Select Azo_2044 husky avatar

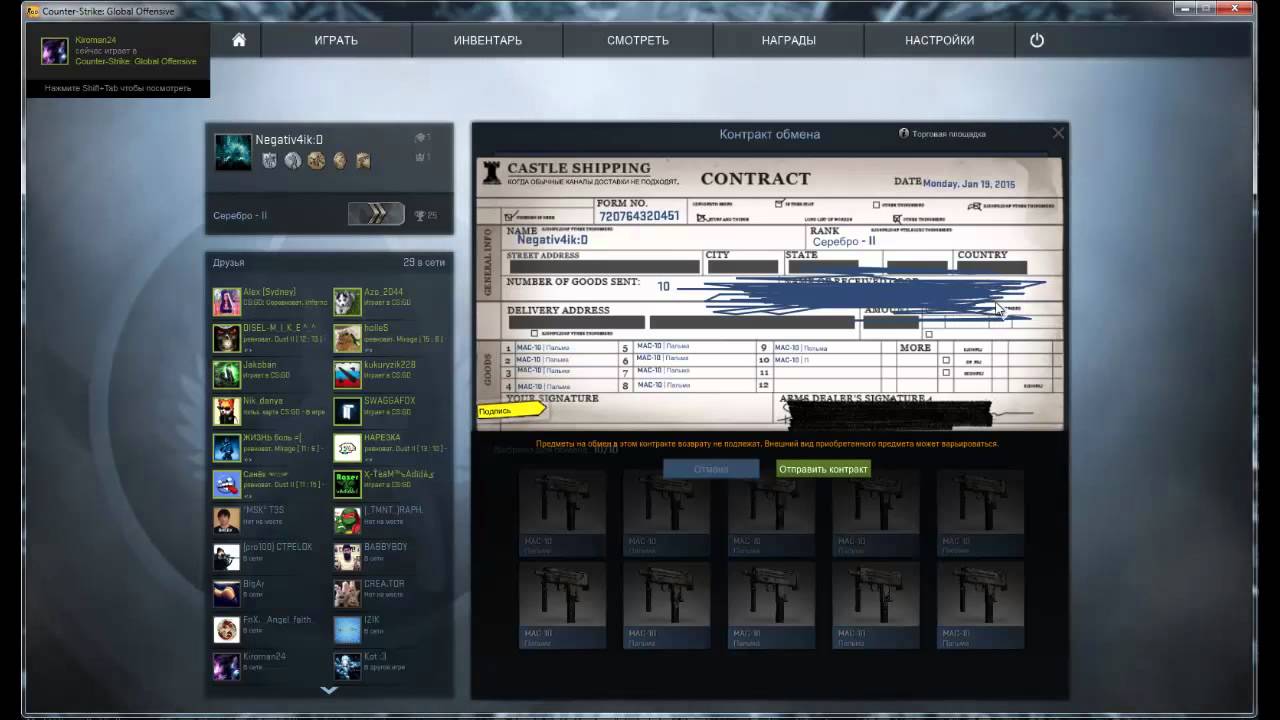(x=347, y=301)
